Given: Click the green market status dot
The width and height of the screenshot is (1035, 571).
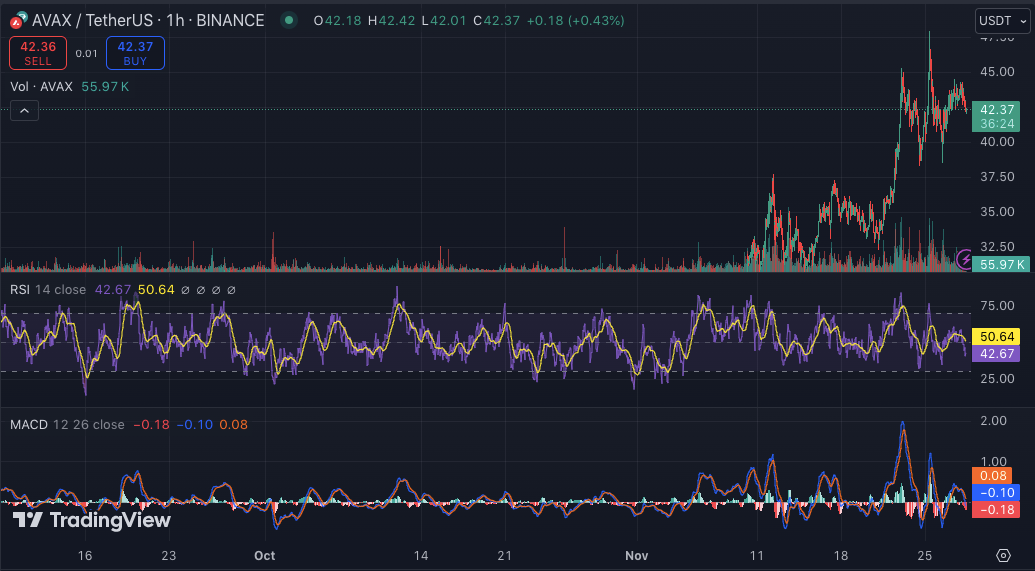Looking at the screenshot, I should (288, 20).
